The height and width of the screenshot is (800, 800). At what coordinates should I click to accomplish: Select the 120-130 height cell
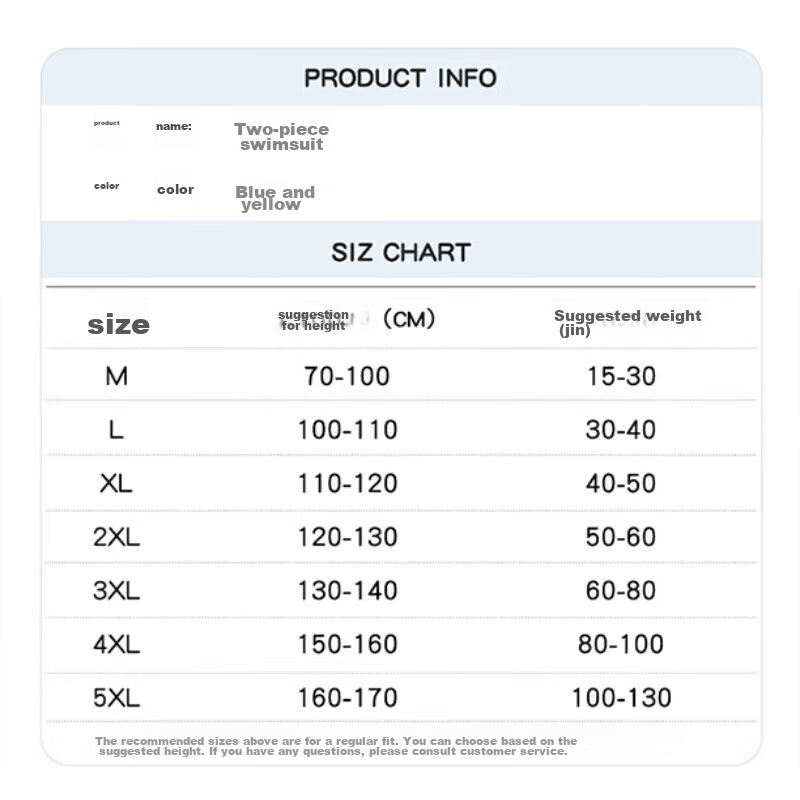(347, 537)
